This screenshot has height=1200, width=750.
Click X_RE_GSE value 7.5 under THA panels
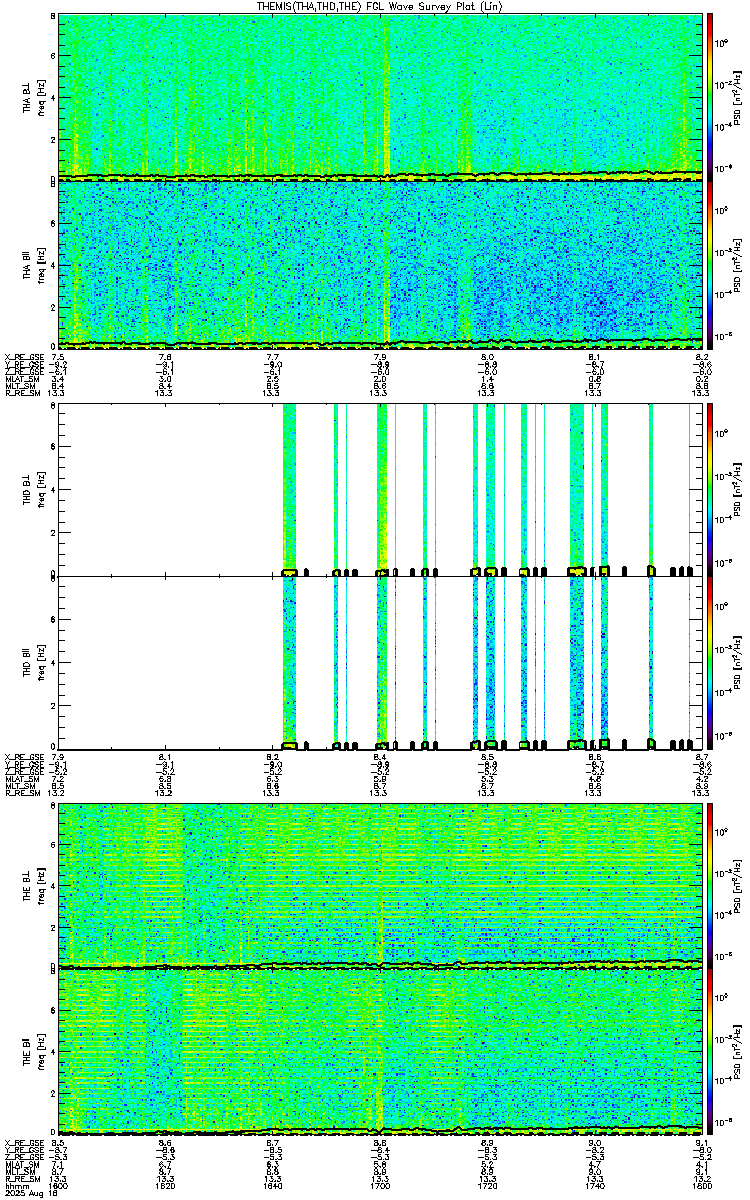(x=59, y=357)
